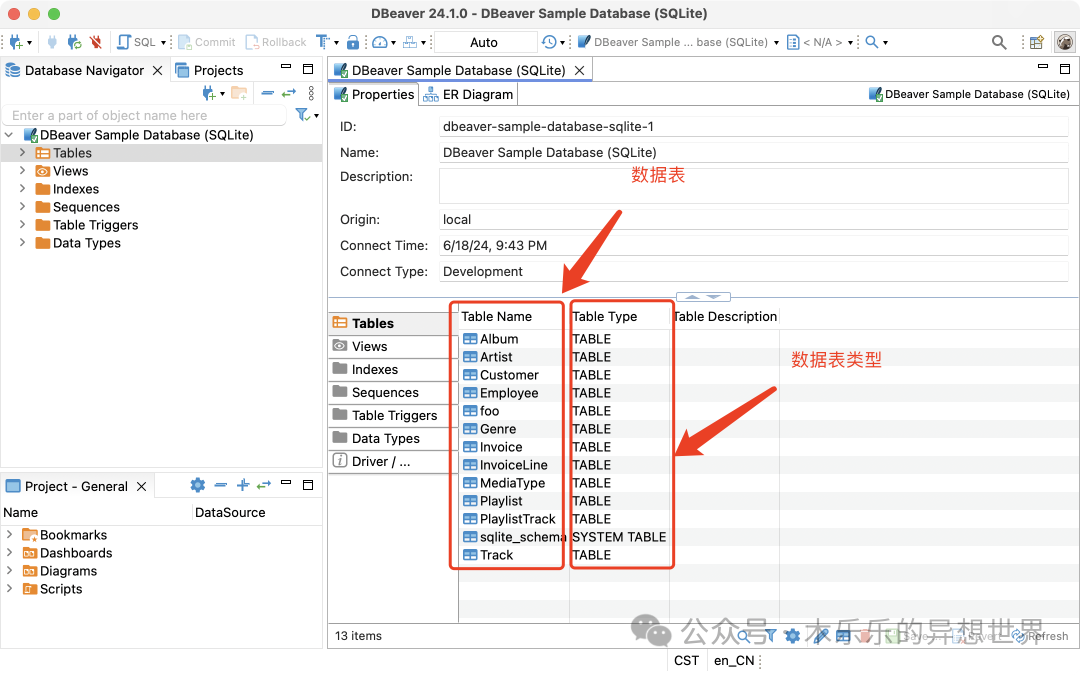Switch to the Properties tab
1080x675 pixels.
click(x=374, y=94)
